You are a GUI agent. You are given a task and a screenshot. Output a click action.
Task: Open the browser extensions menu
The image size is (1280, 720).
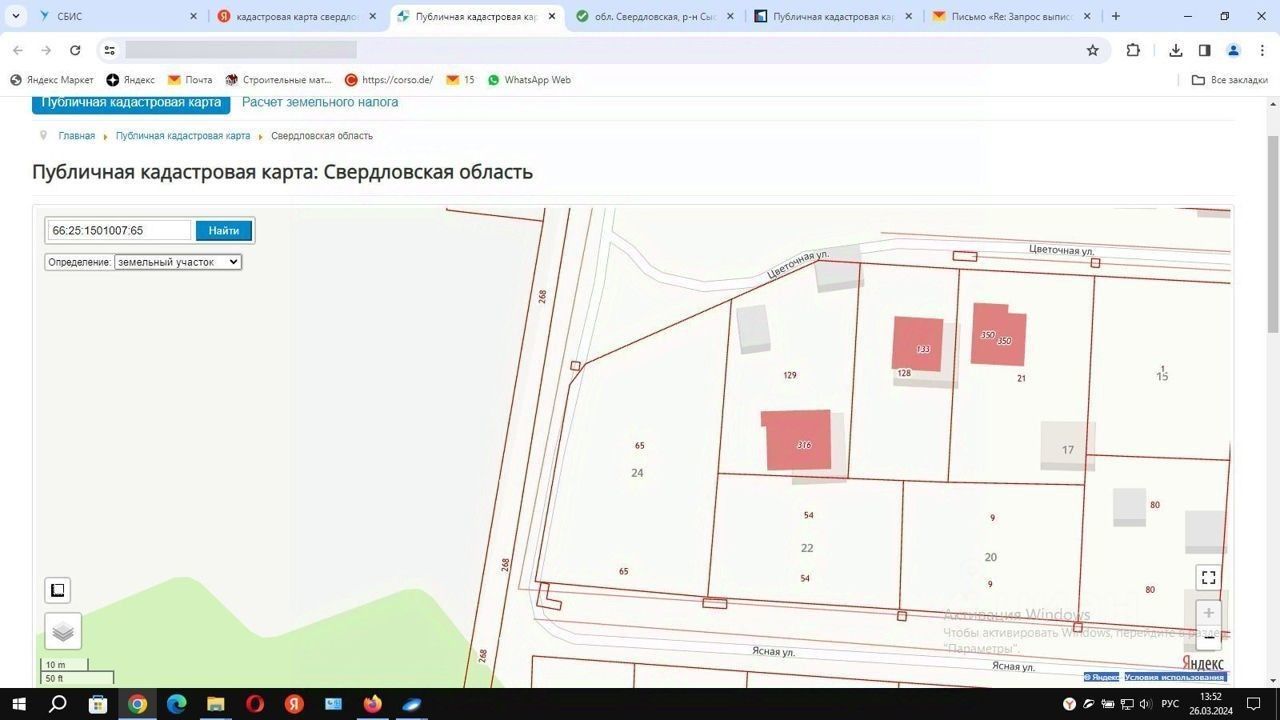[x=1133, y=50]
